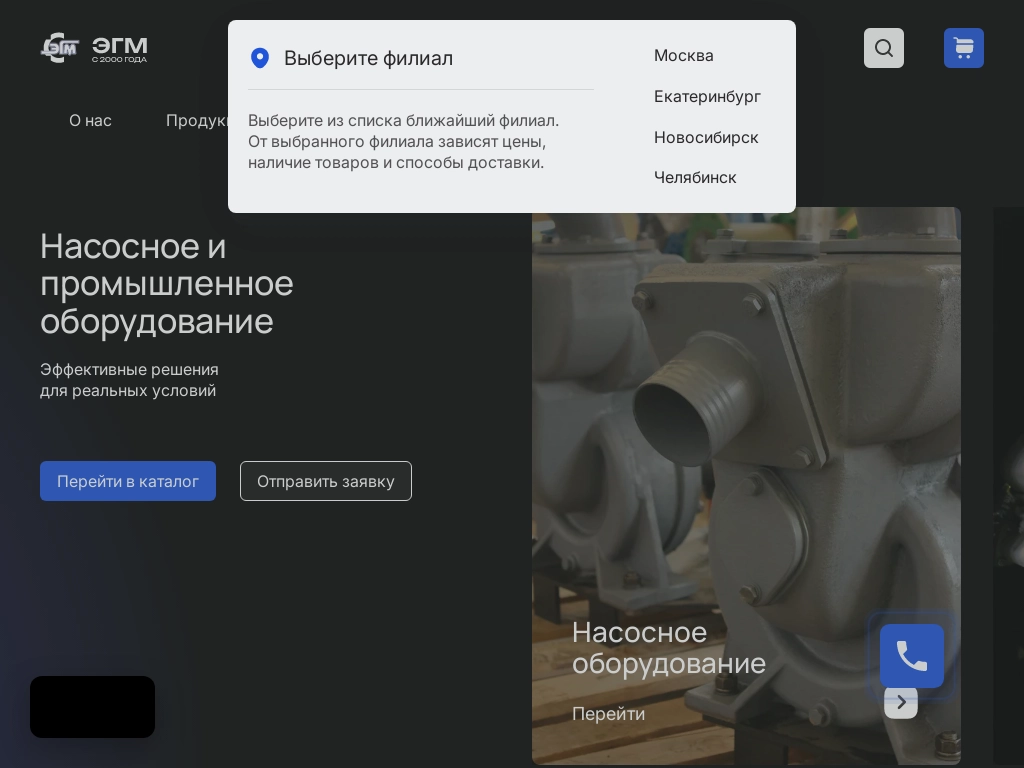Click Перейти link on pump card
Image resolution: width=1024 pixels, height=768 pixels.
[x=609, y=714]
